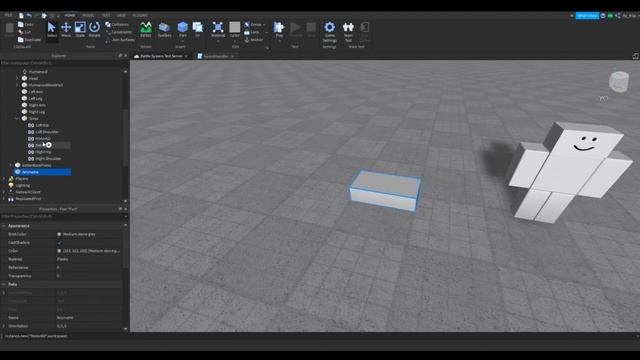The image size is (640, 360).
Task: Click the Lock tool button
Action: coord(252,32)
